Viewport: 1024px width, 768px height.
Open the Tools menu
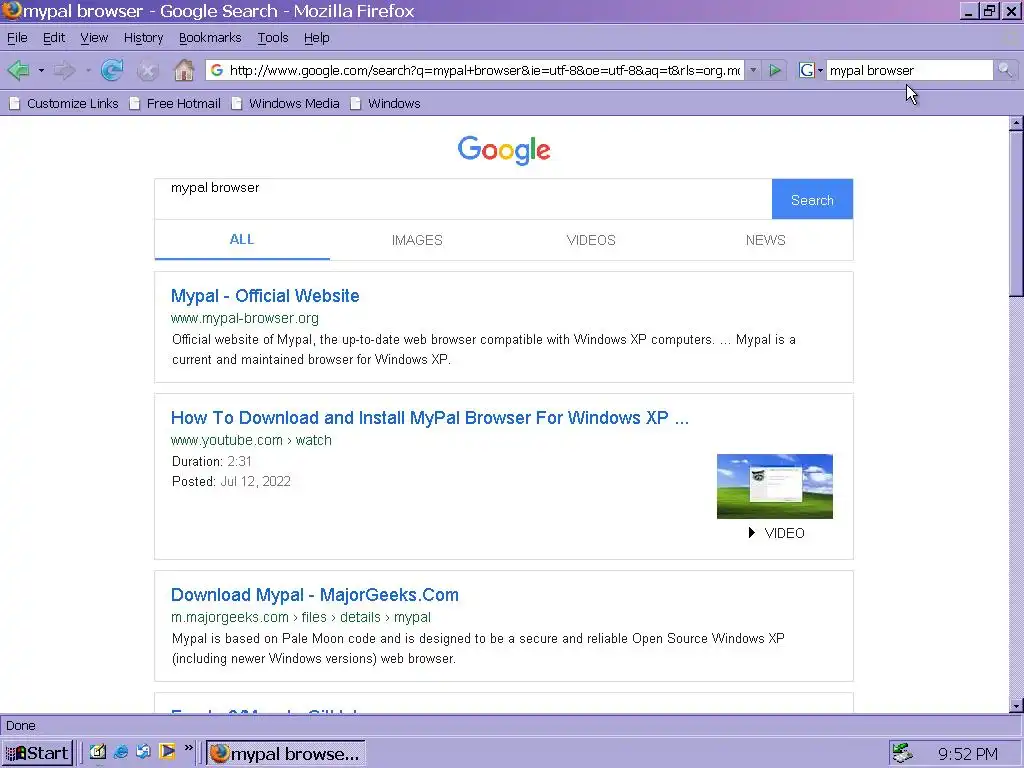273,38
